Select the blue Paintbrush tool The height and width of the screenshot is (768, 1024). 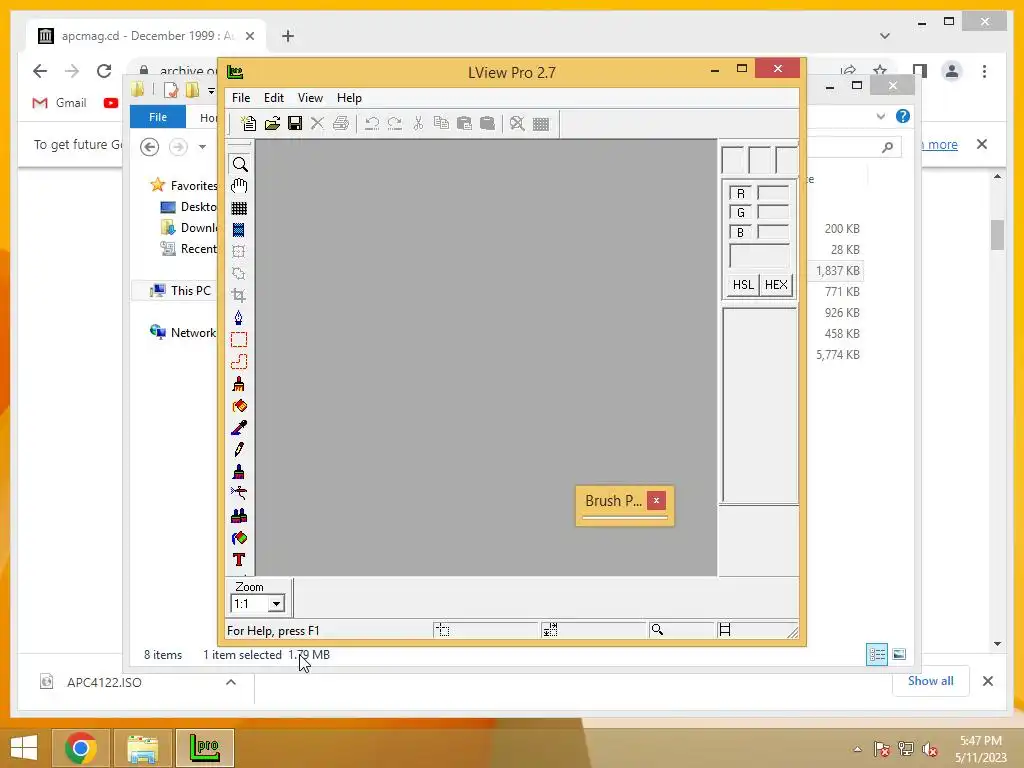point(239,472)
